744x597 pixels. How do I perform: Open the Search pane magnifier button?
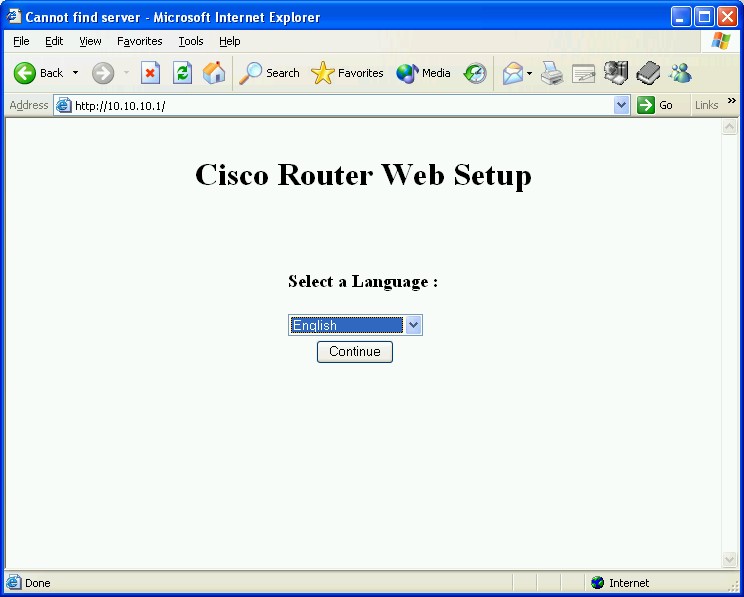click(269, 73)
